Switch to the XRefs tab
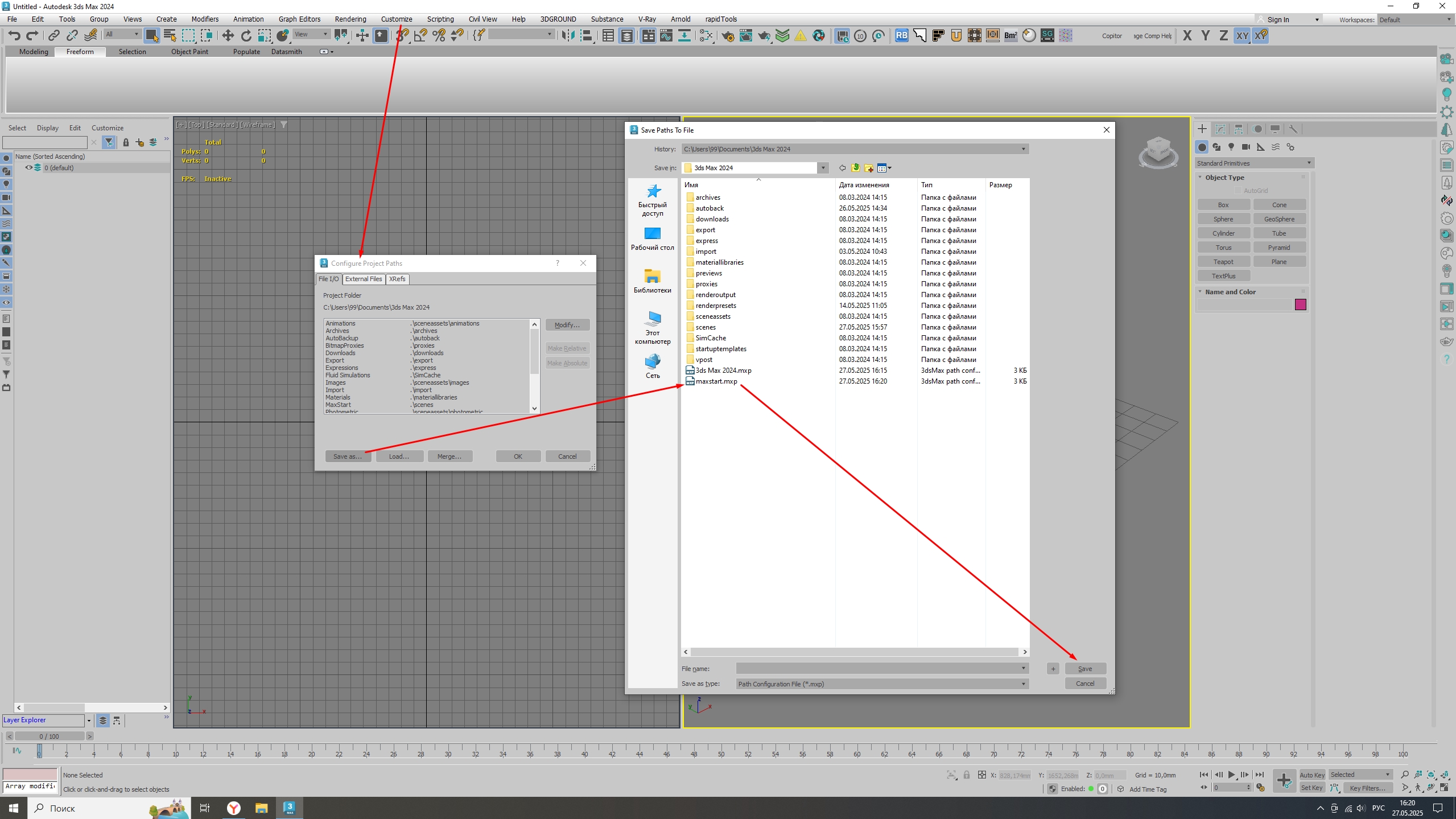1456x819 pixels. (397, 279)
